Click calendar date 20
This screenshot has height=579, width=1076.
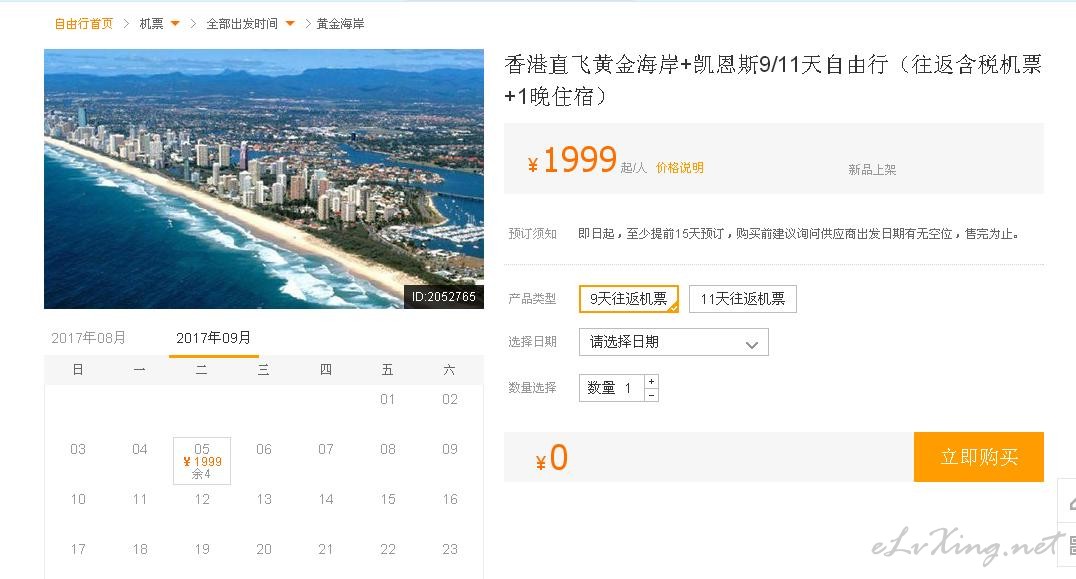tap(264, 550)
